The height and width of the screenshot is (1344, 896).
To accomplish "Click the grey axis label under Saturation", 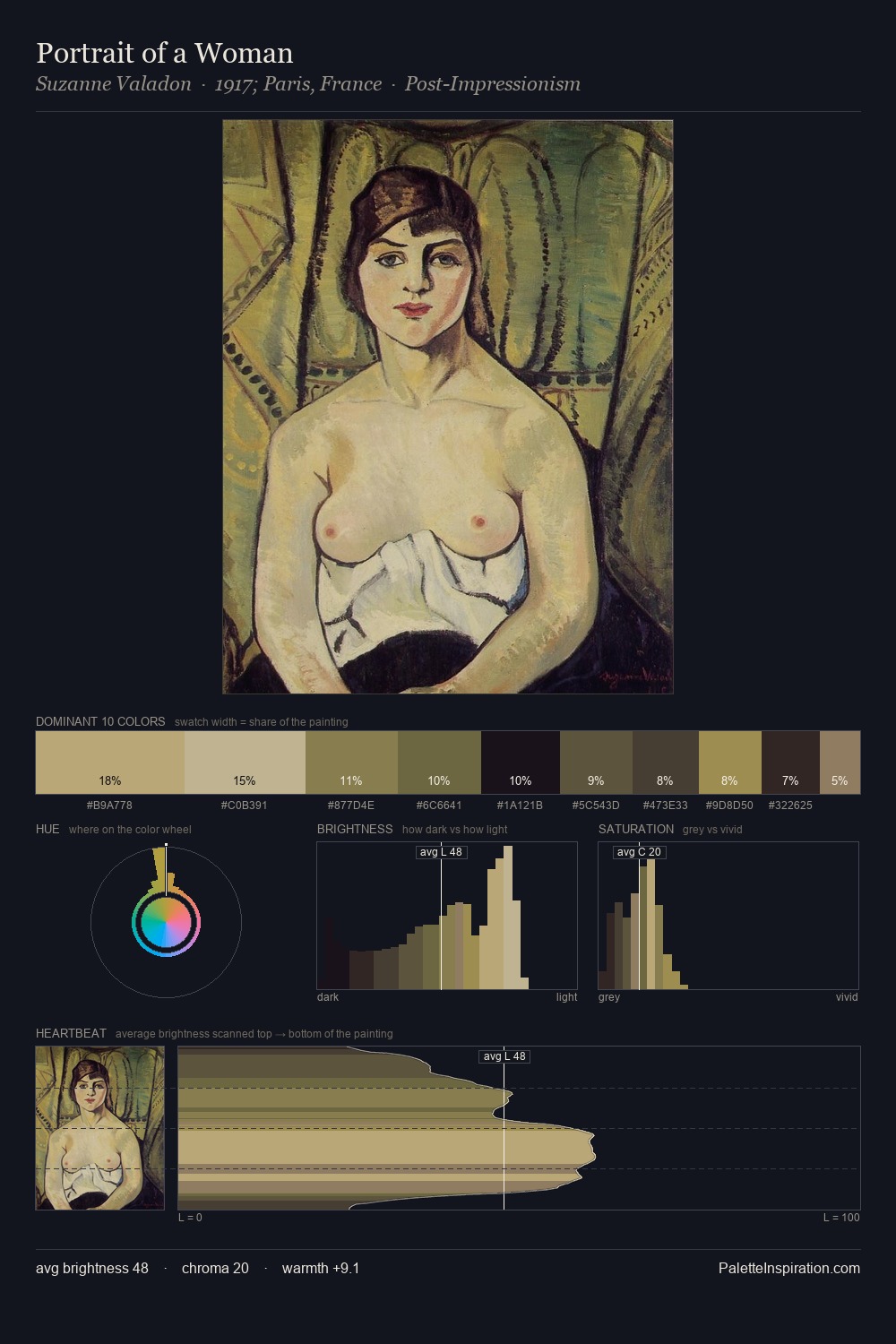I will click(609, 997).
